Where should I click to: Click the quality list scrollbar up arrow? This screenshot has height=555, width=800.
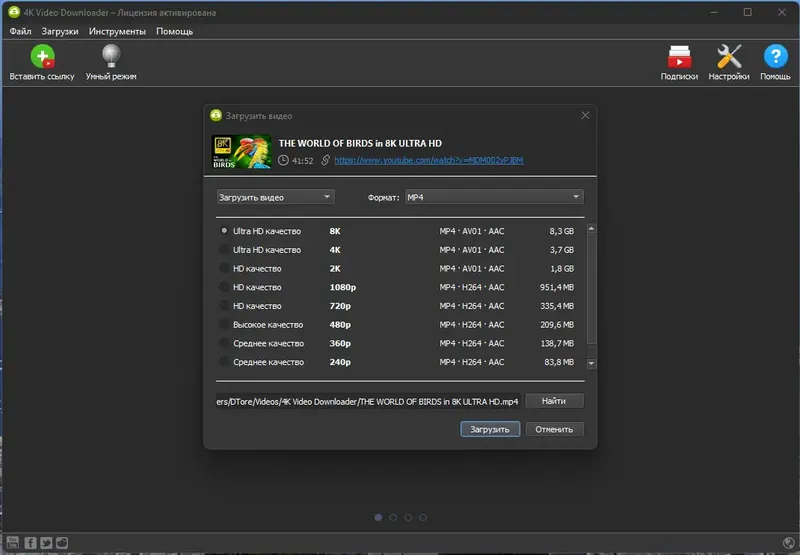pyautogui.click(x=591, y=229)
